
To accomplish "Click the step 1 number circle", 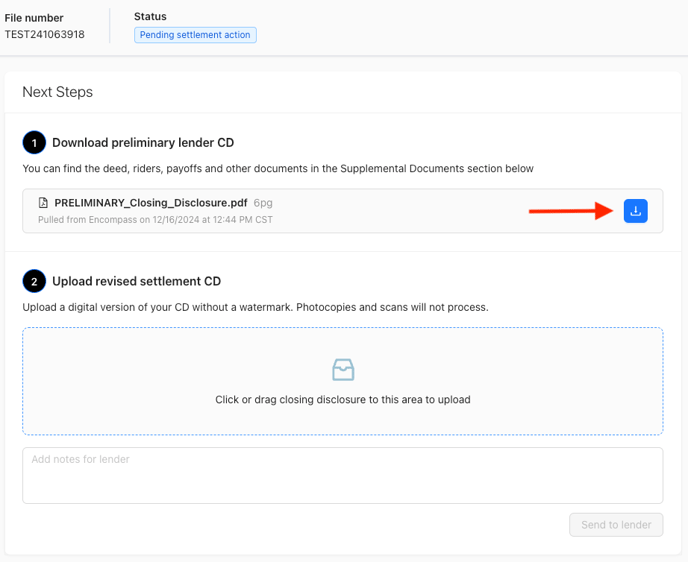I will [x=34, y=143].
